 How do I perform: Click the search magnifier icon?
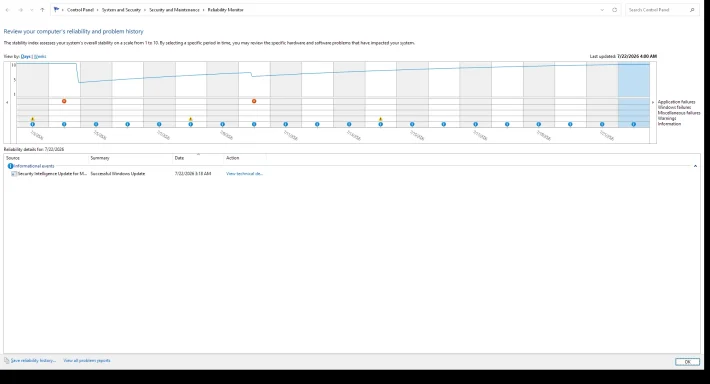(692, 10)
